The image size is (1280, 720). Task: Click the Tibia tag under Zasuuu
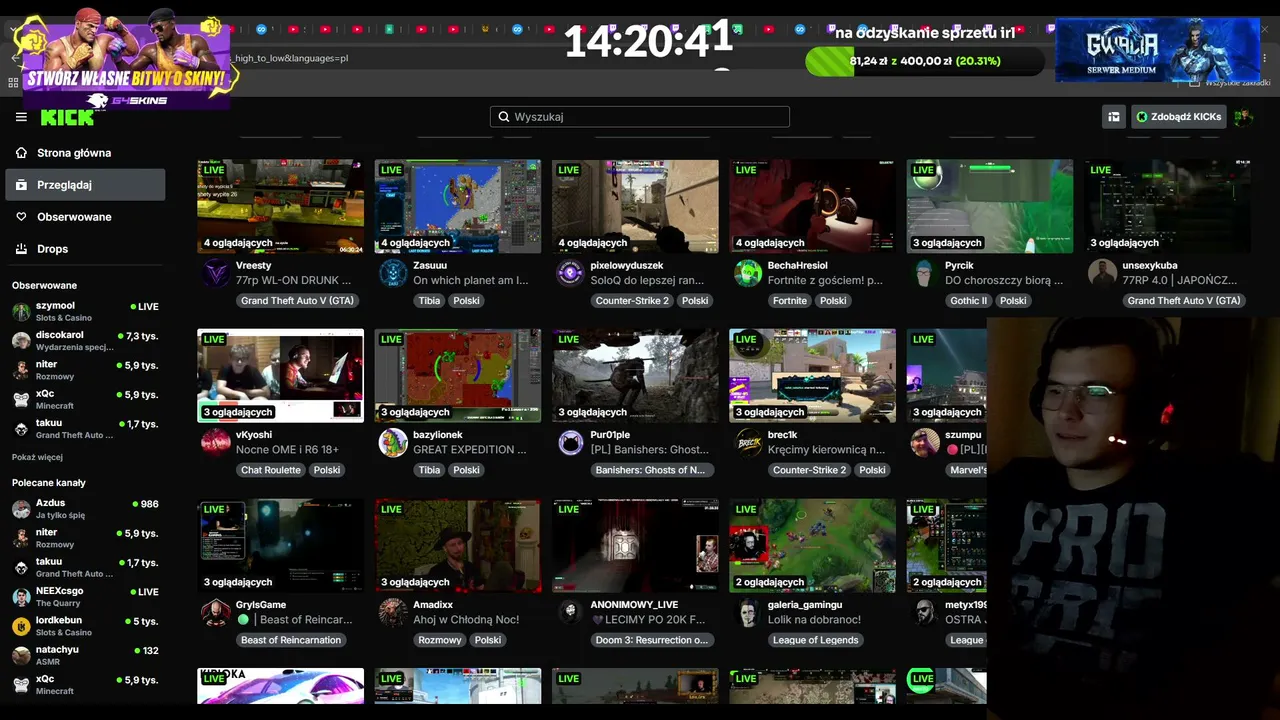pyautogui.click(x=429, y=301)
